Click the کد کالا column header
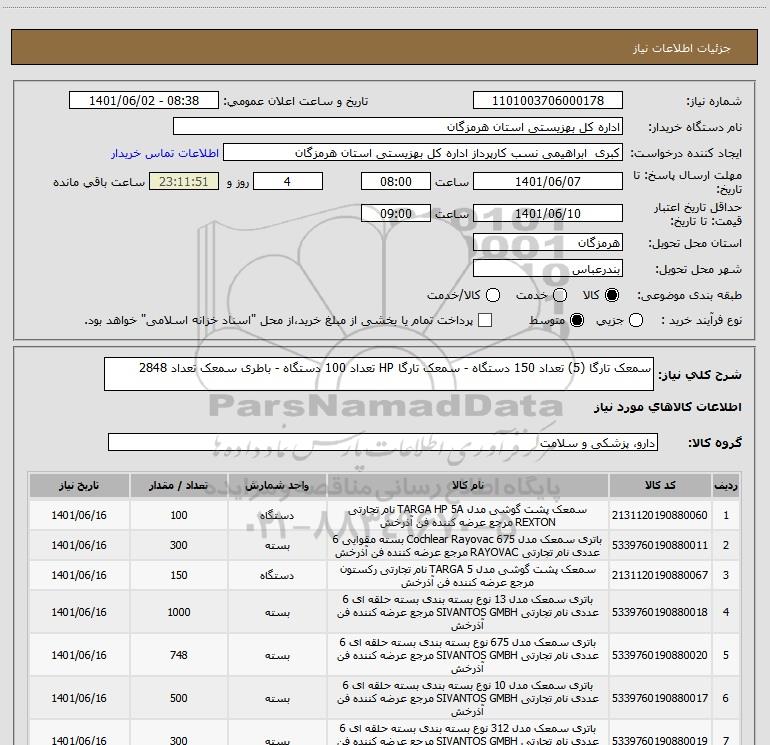Viewport: 770px width, 745px height. [x=660, y=486]
